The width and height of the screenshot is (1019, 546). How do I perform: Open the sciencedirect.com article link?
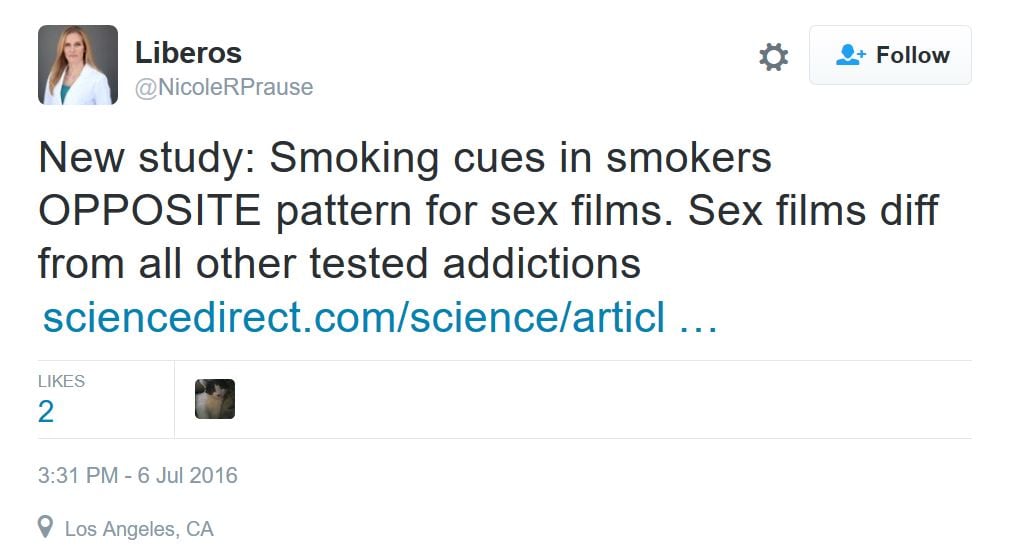click(354, 318)
